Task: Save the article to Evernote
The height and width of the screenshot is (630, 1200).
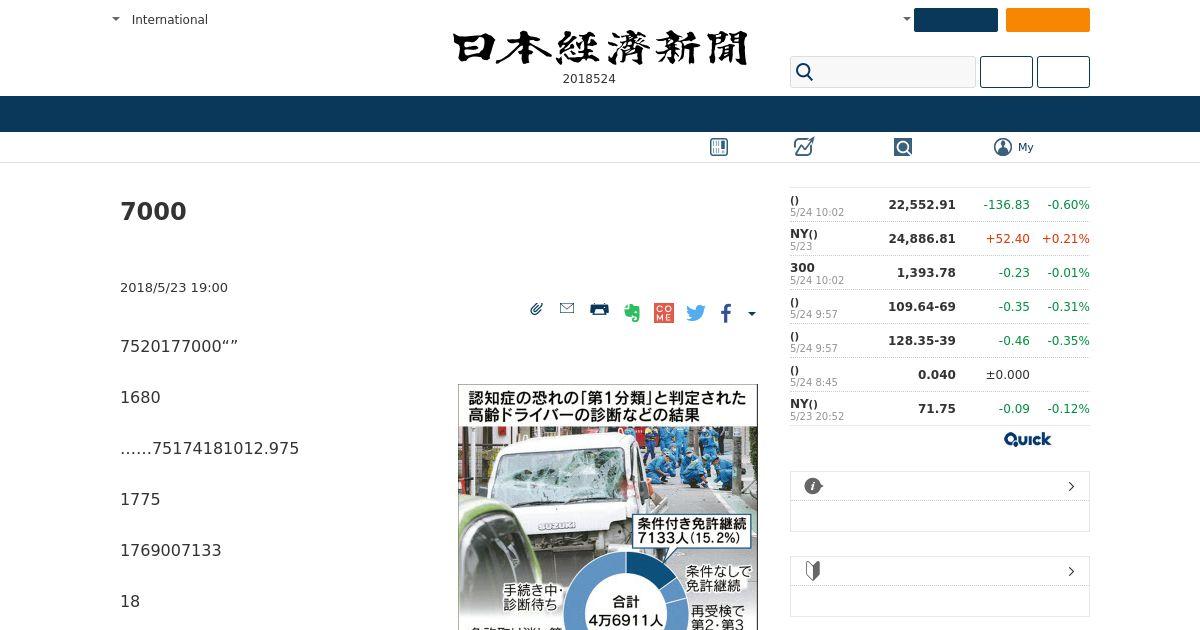Action: coord(631,313)
